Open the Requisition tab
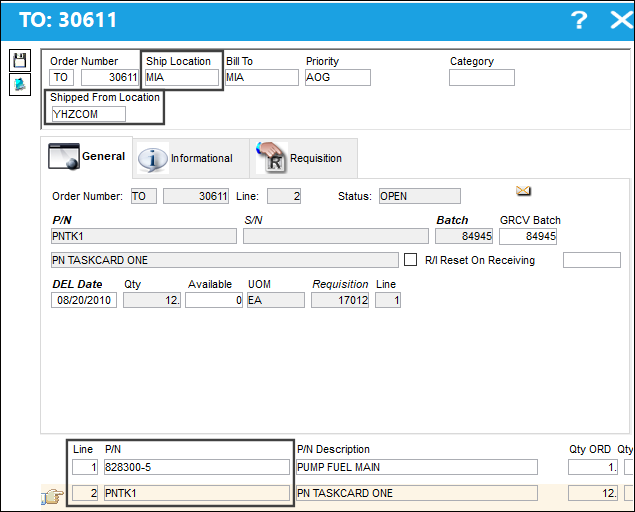 [x=303, y=158]
